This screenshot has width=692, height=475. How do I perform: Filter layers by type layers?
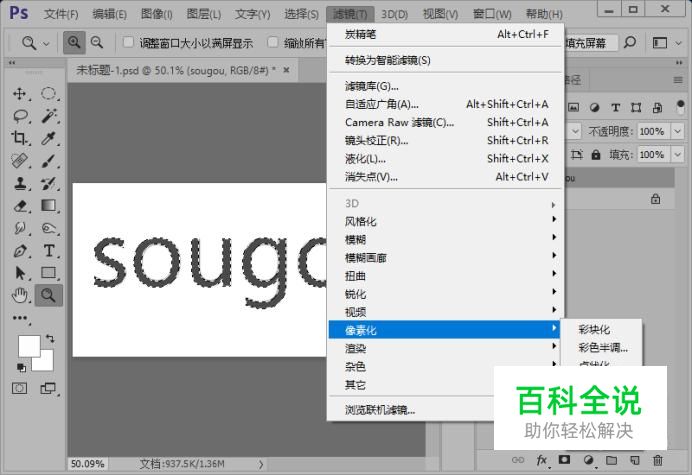(x=615, y=107)
